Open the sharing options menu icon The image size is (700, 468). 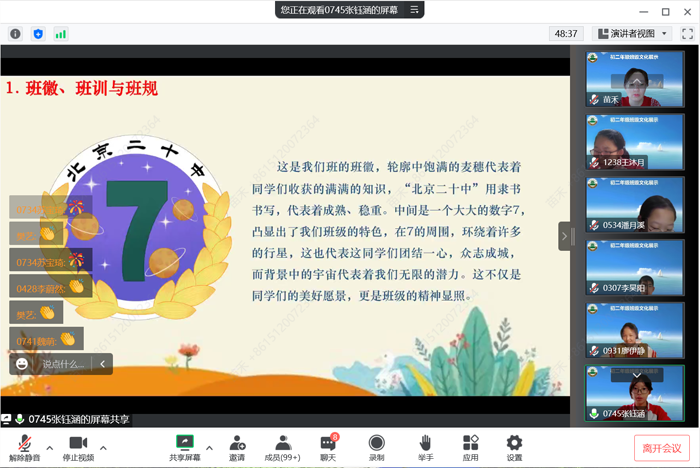point(414,9)
